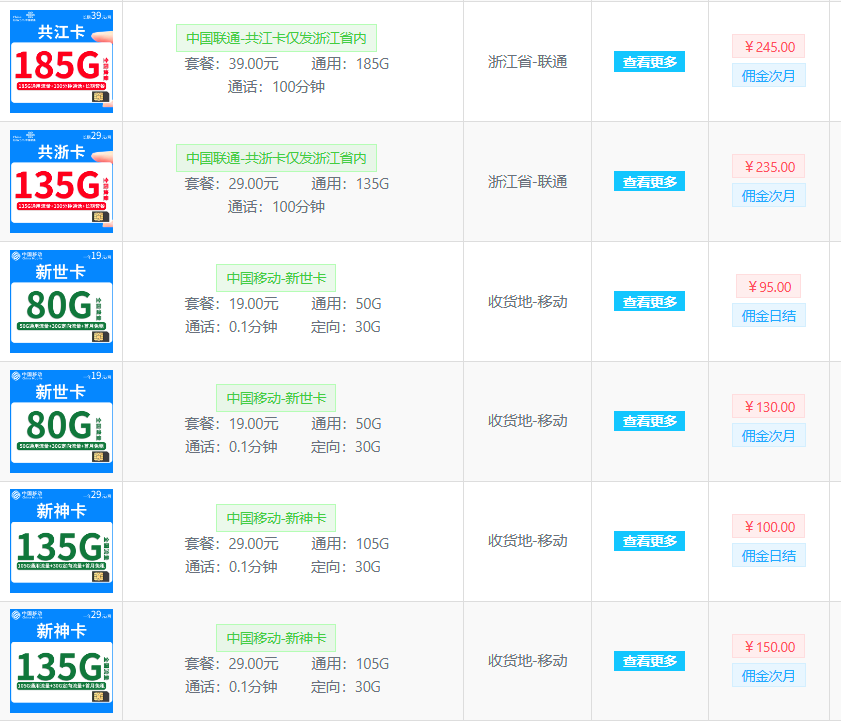Click the 佣金次月 label beneath ¥130.00
The height and width of the screenshot is (721, 841).
(x=768, y=435)
